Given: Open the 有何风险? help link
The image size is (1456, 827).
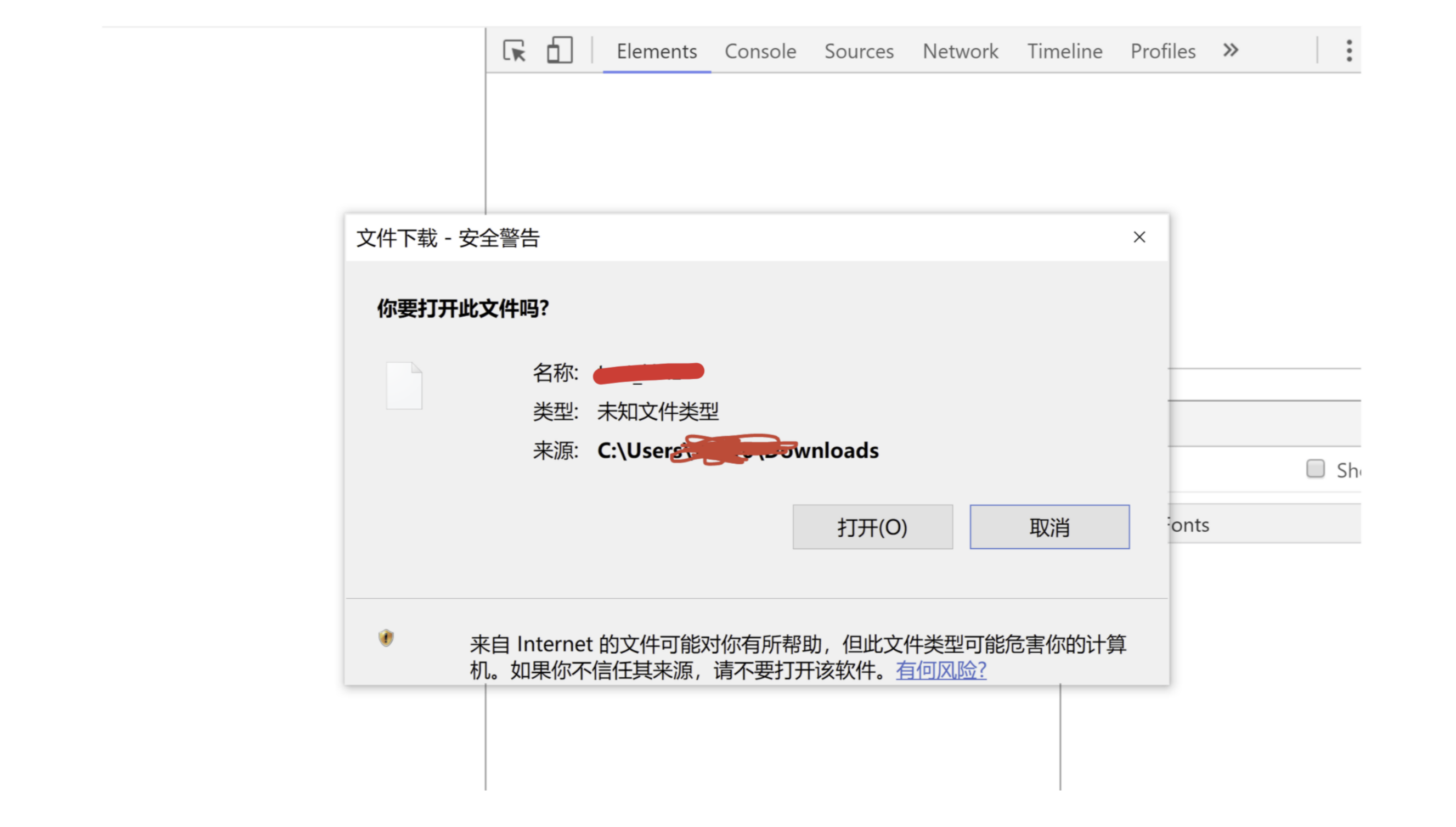Looking at the screenshot, I should pyautogui.click(x=940, y=671).
